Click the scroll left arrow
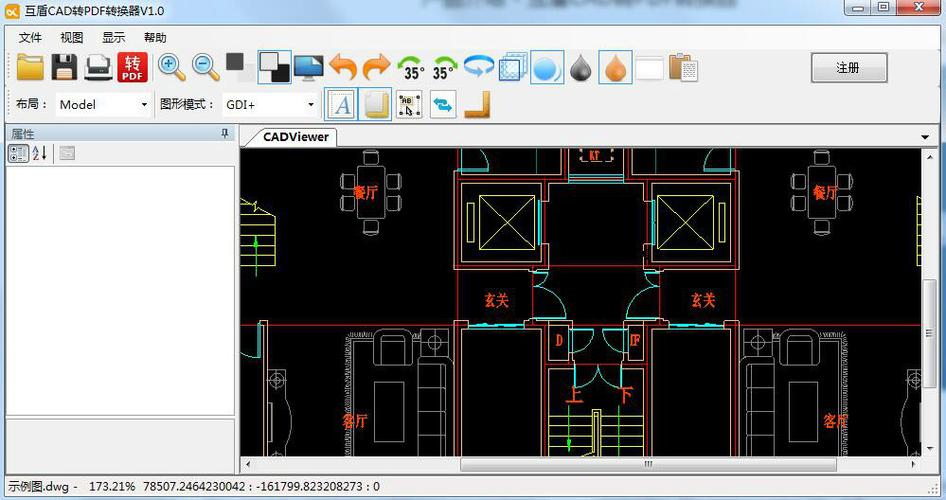946x500 pixels. (x=248, y=464)
